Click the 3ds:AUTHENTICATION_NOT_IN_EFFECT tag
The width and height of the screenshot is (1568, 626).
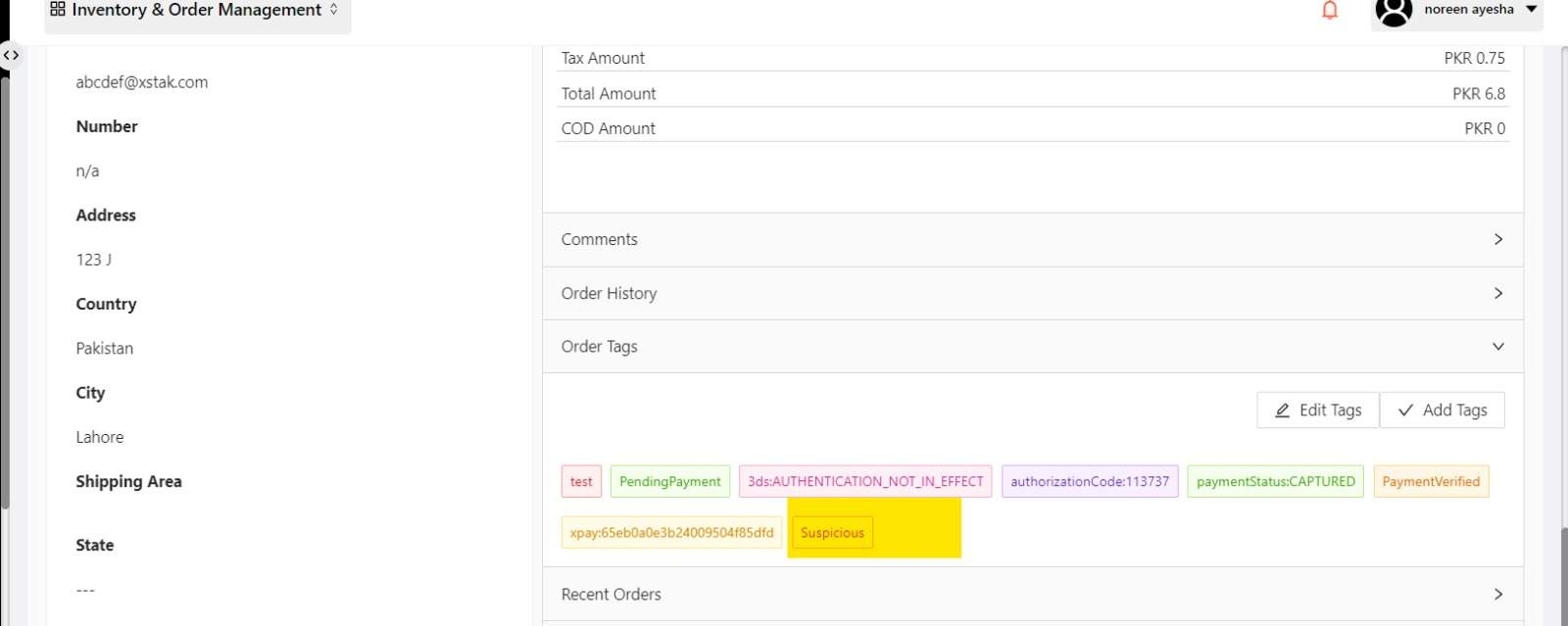click(865, 482)
